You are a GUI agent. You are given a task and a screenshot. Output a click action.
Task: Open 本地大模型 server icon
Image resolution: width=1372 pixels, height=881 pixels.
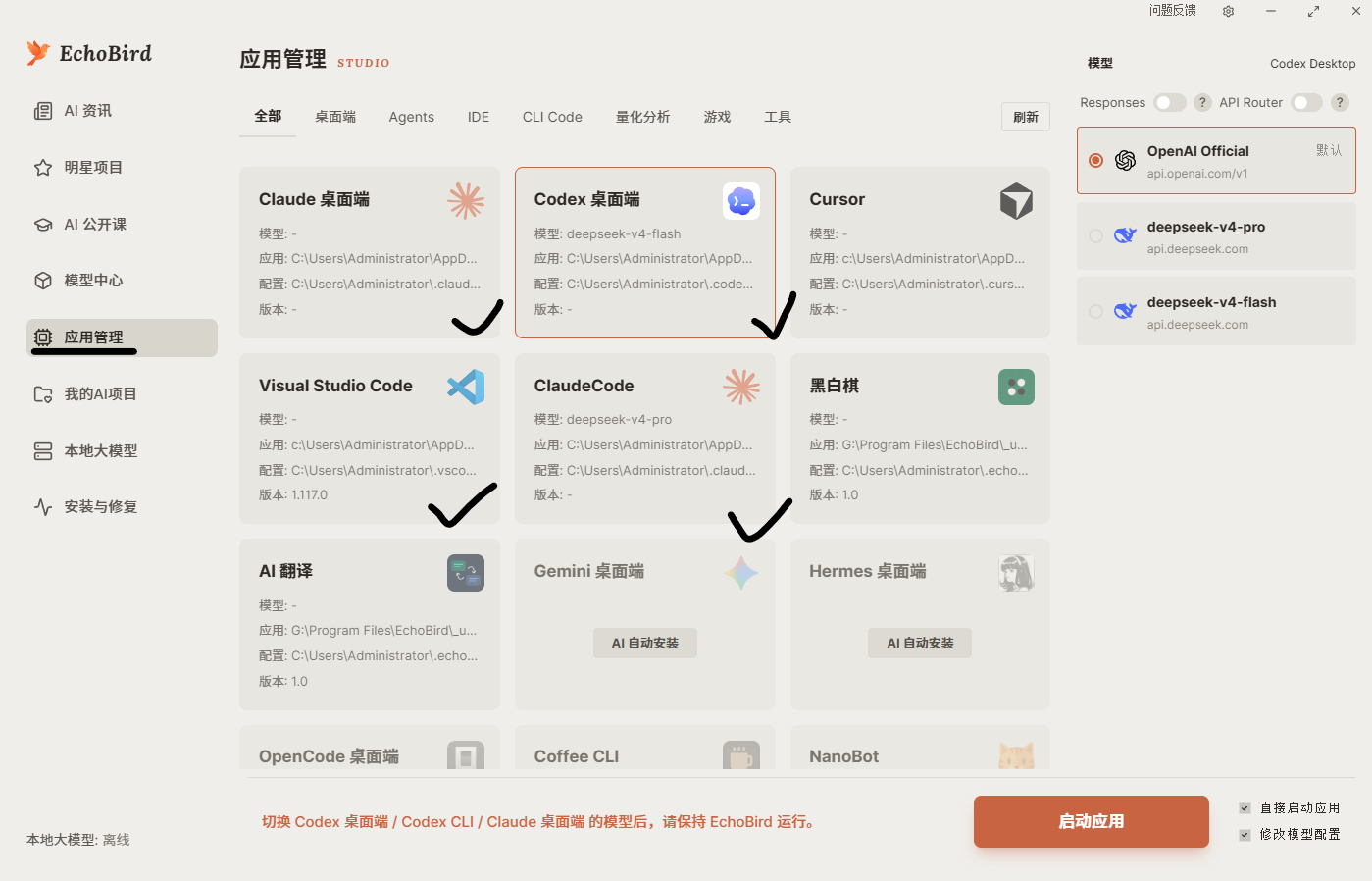(x=43, y=451)
